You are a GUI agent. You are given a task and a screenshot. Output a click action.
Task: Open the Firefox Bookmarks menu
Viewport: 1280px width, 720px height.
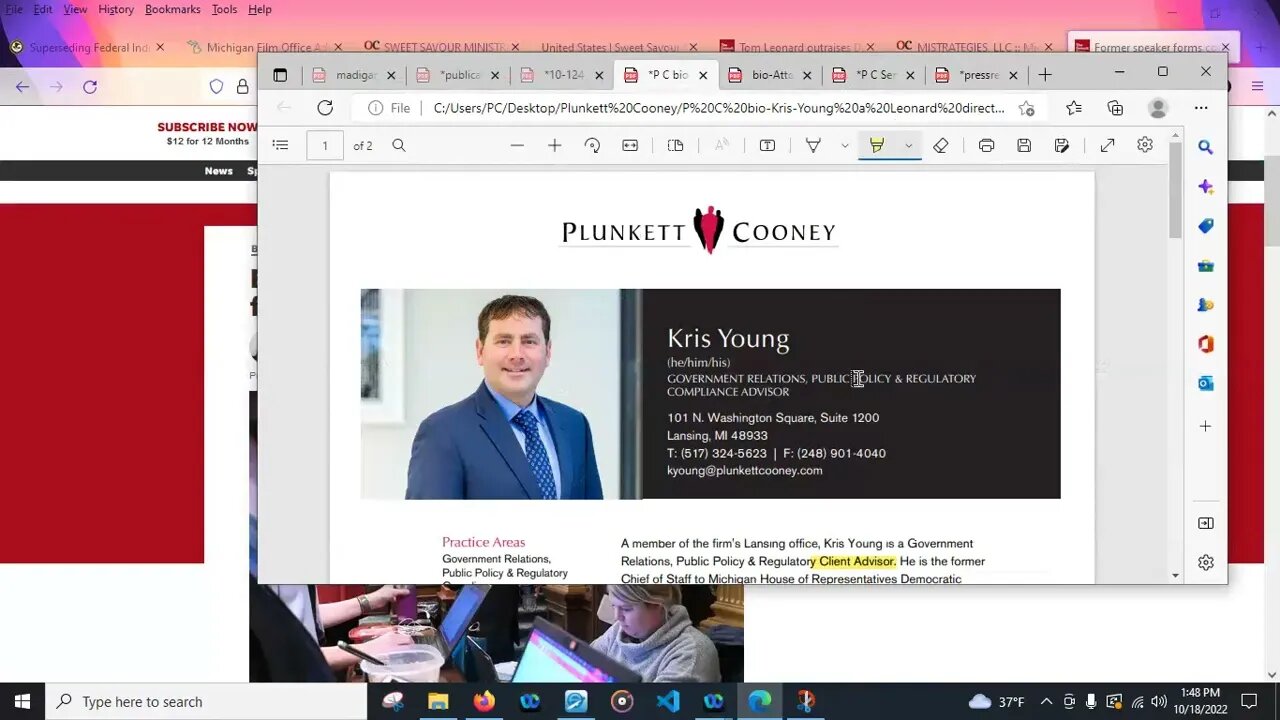[x=173, y=9]
